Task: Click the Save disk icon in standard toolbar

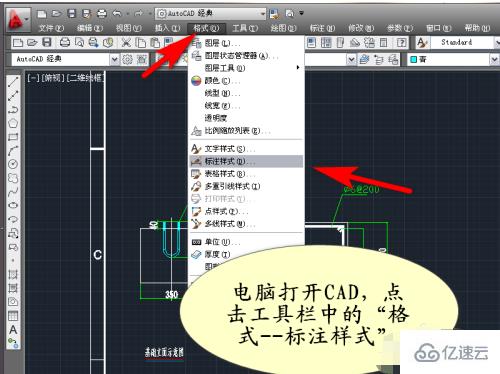Action: coord(47,42)
